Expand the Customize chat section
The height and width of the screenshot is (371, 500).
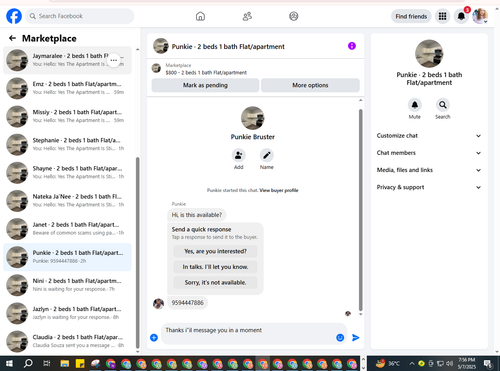429,136
